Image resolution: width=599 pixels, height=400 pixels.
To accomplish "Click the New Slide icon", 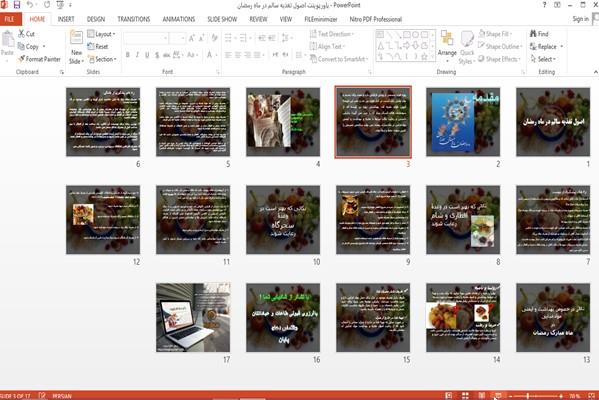I will (x=76, y=38).
